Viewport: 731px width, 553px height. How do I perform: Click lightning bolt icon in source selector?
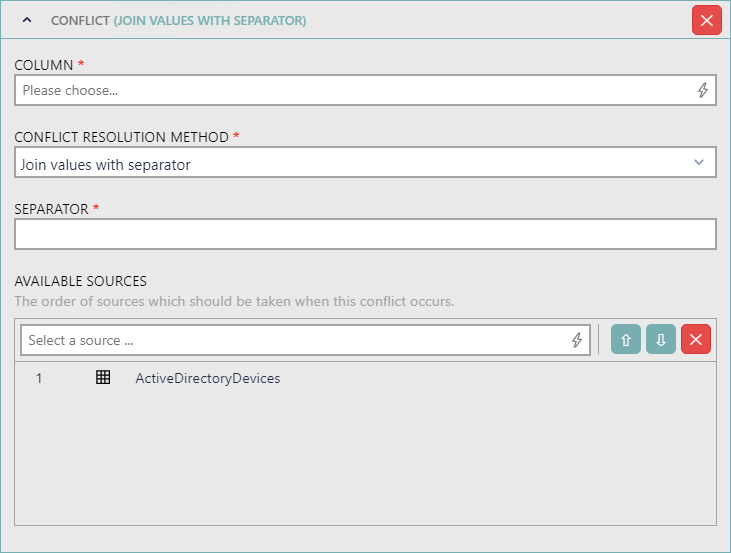577,340
